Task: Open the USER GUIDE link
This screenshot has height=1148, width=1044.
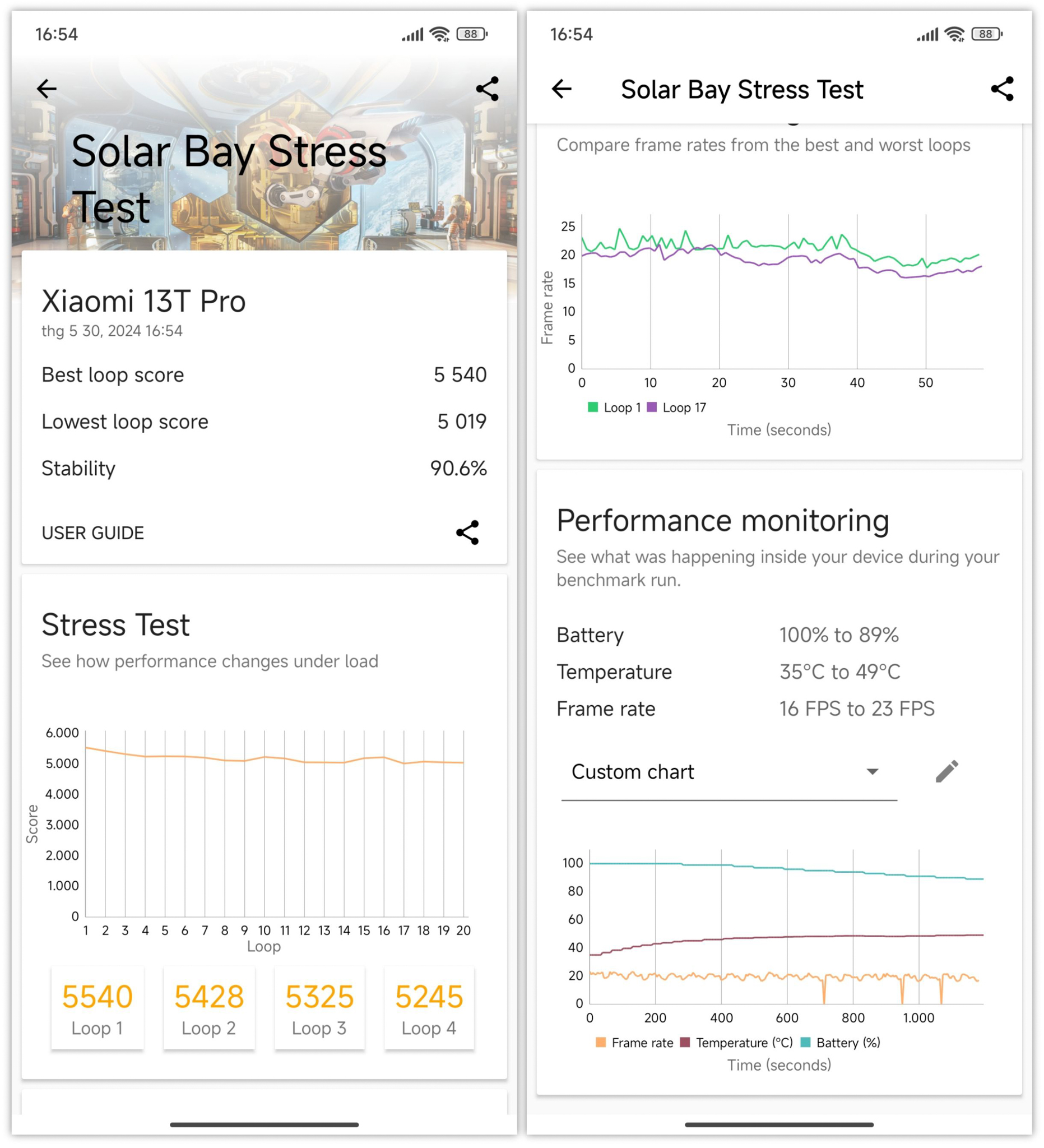Action: [x=93, y=533]
